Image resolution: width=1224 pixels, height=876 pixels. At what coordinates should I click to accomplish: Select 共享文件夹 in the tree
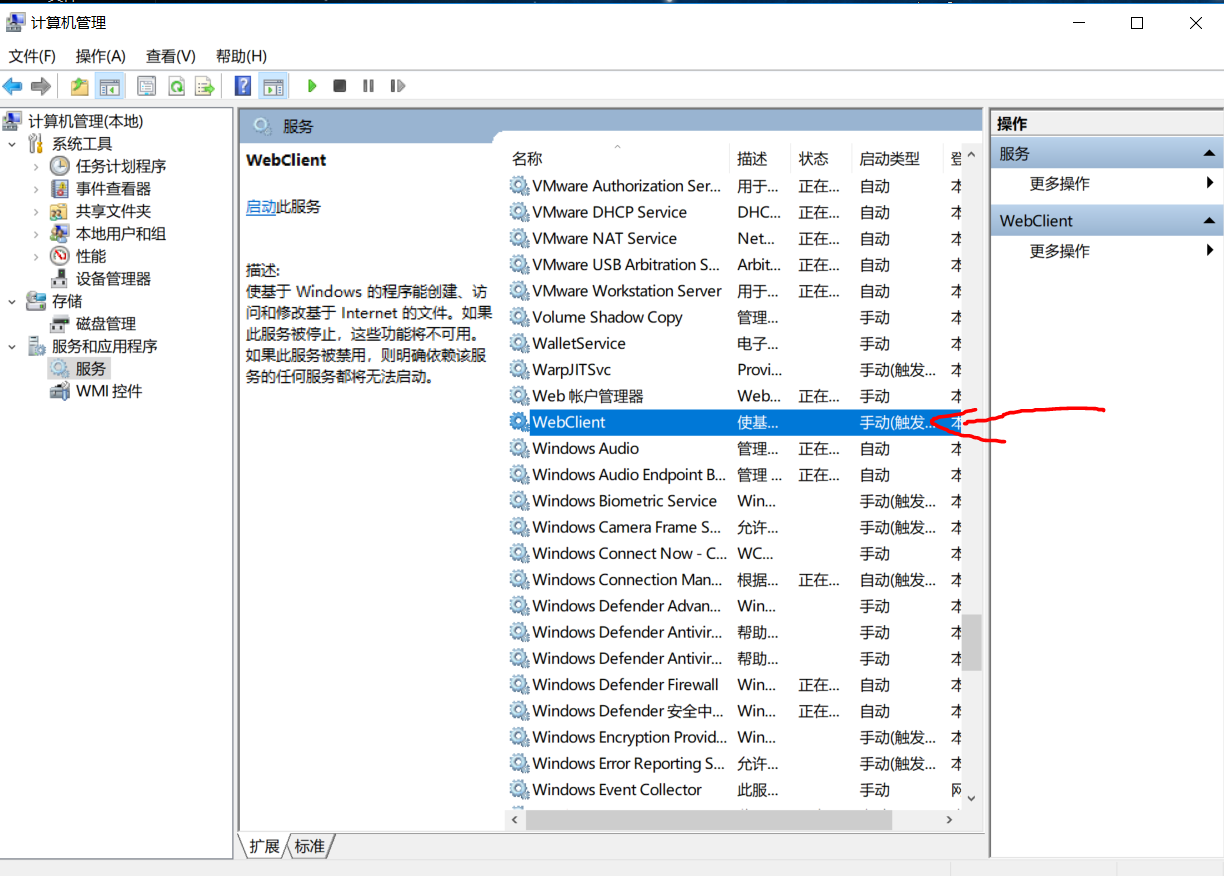click(113, 211)
